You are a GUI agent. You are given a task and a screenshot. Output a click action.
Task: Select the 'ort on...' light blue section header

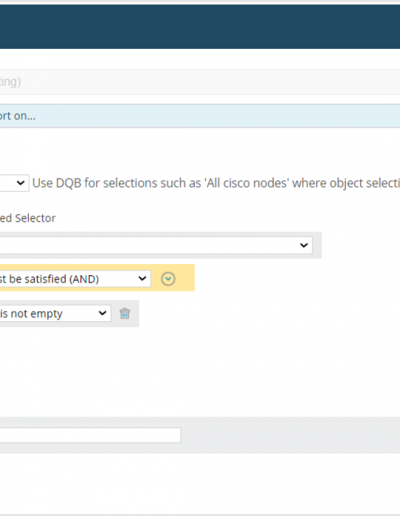point(200,116)
